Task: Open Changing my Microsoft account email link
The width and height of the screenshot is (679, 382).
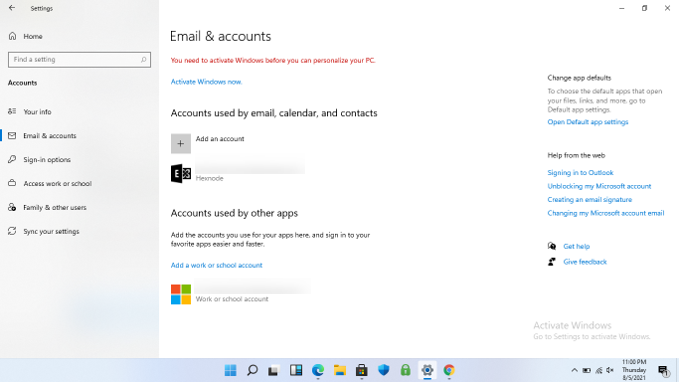Action: tap(605, 213)
